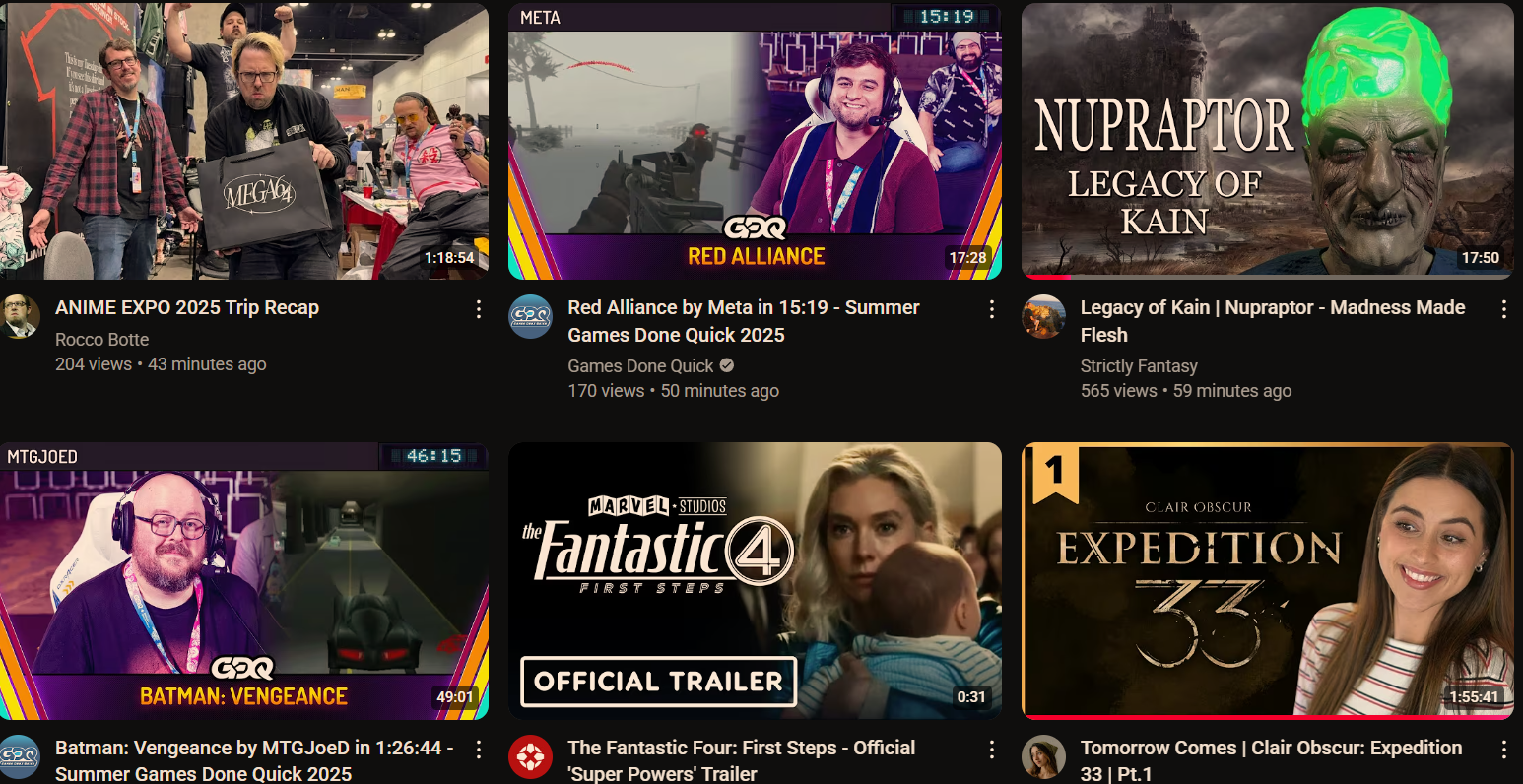Screen dimensions: 1523x784
Task: Open more options for Batman: Vengeance video
Action: pos(479,750)
